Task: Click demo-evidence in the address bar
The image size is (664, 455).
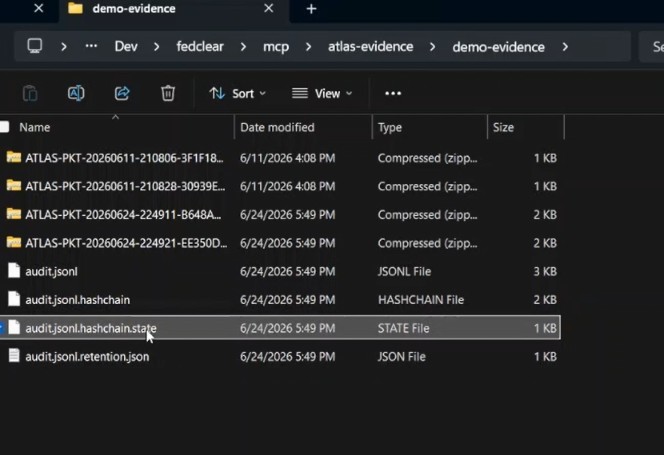Action: click(x=498, y=47)
